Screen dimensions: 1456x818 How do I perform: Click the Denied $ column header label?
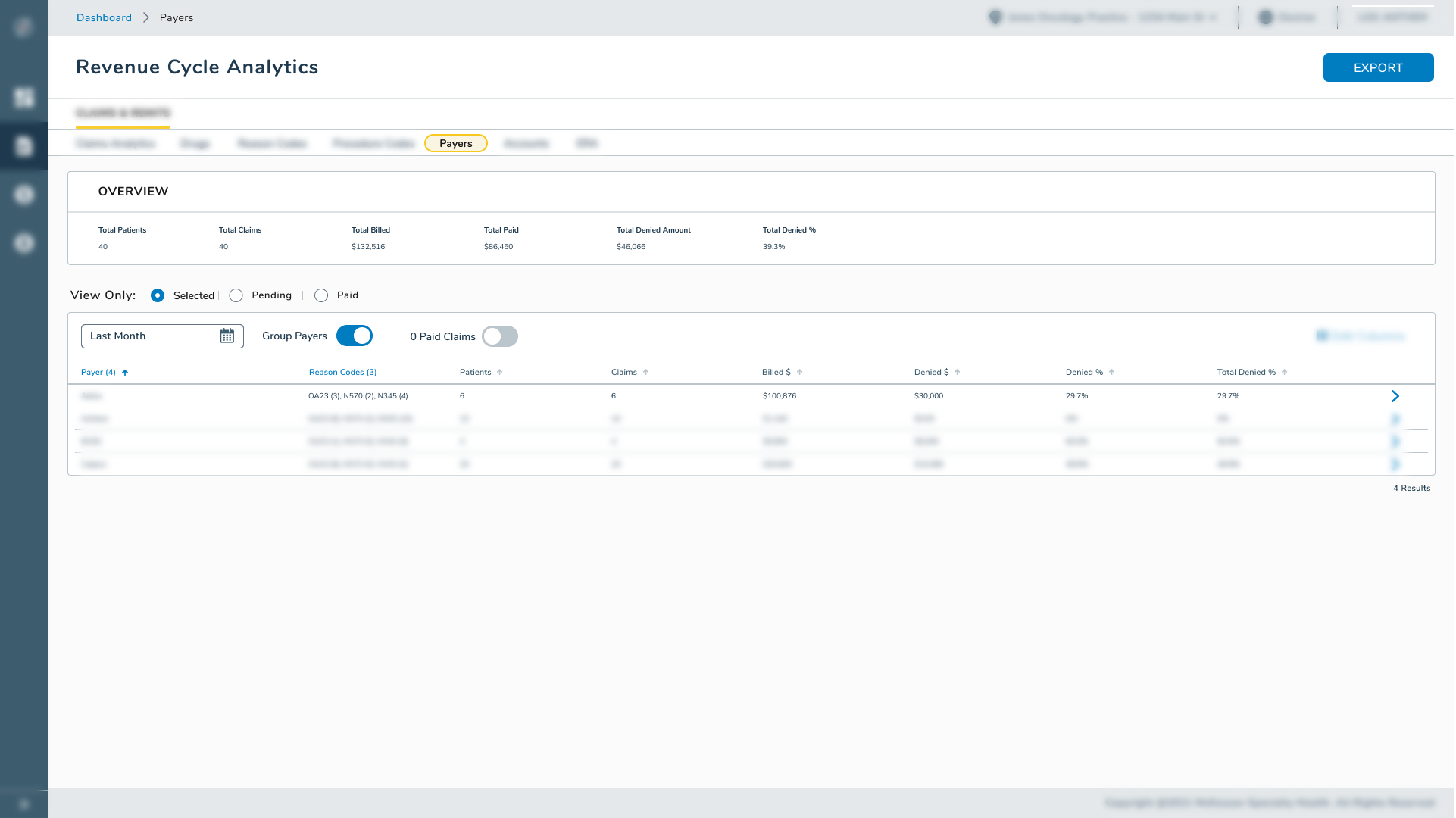click(x=931, y=373)
